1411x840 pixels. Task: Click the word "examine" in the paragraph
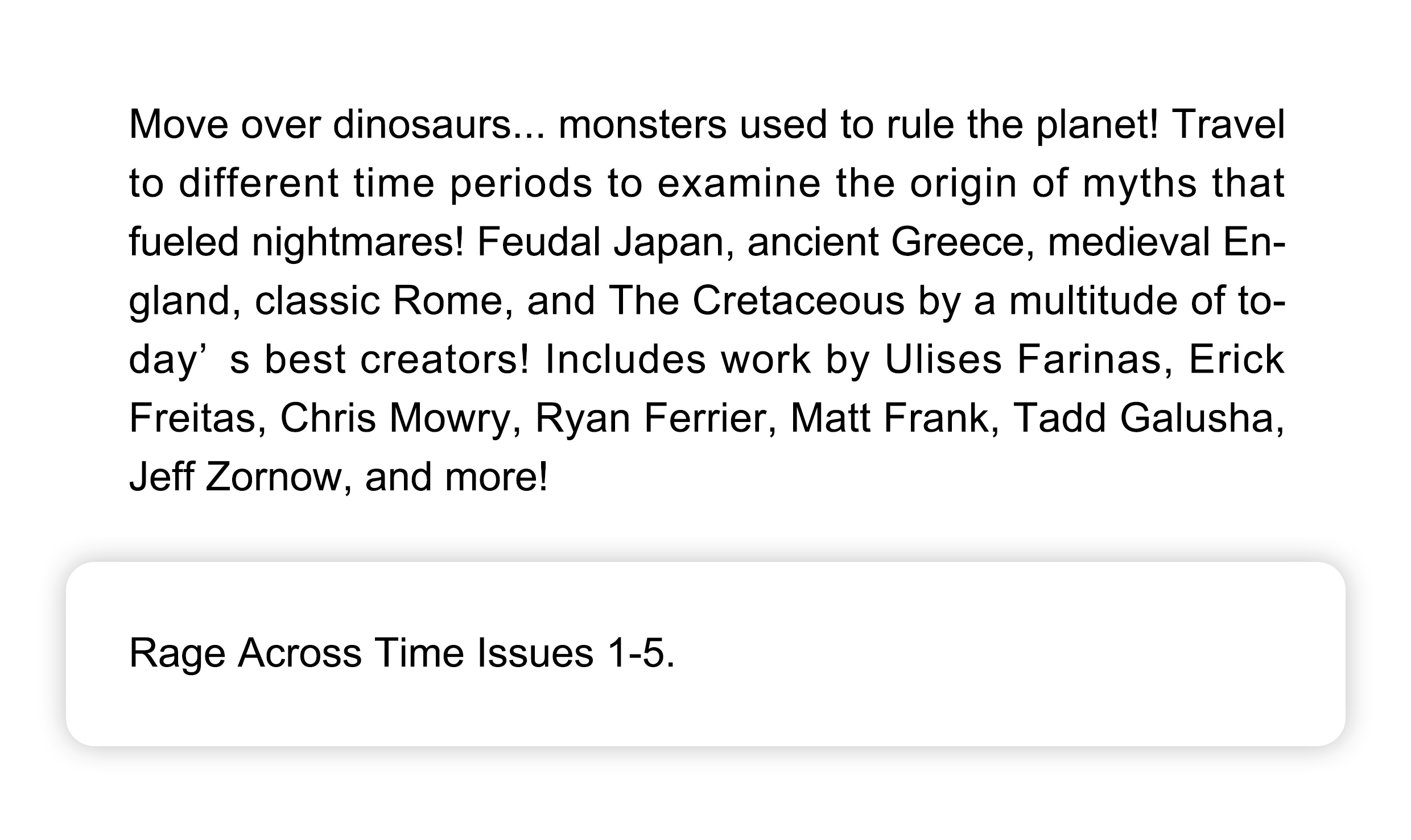point(738,184)
